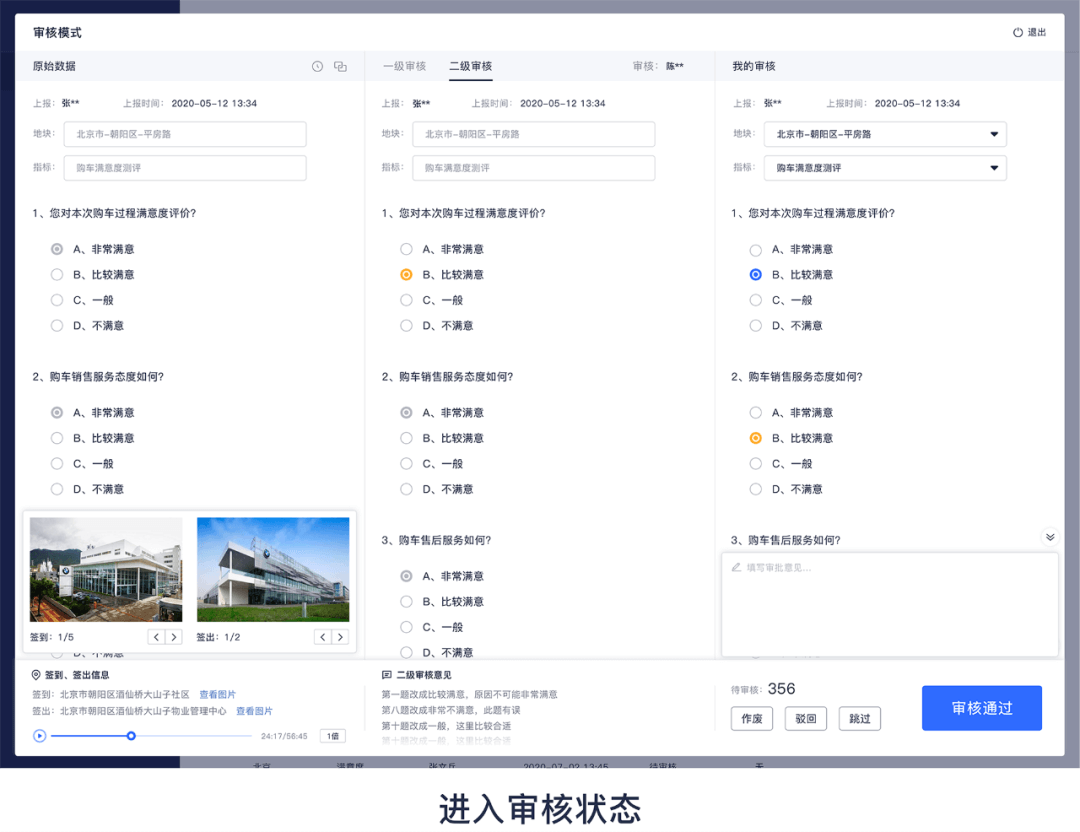Screen dimensions: 1080x832
Task: Switch to the 二级审核 tab
Action: coord(470,66)
